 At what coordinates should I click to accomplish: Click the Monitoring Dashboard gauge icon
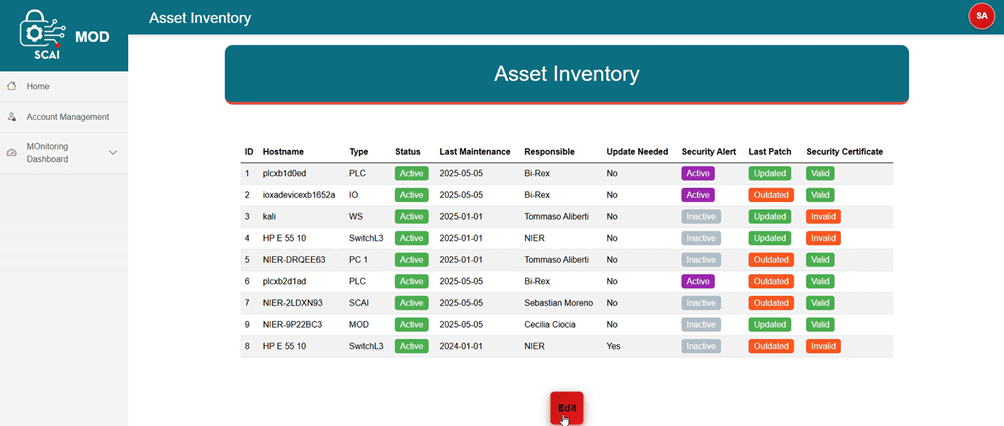click(11, 152)
